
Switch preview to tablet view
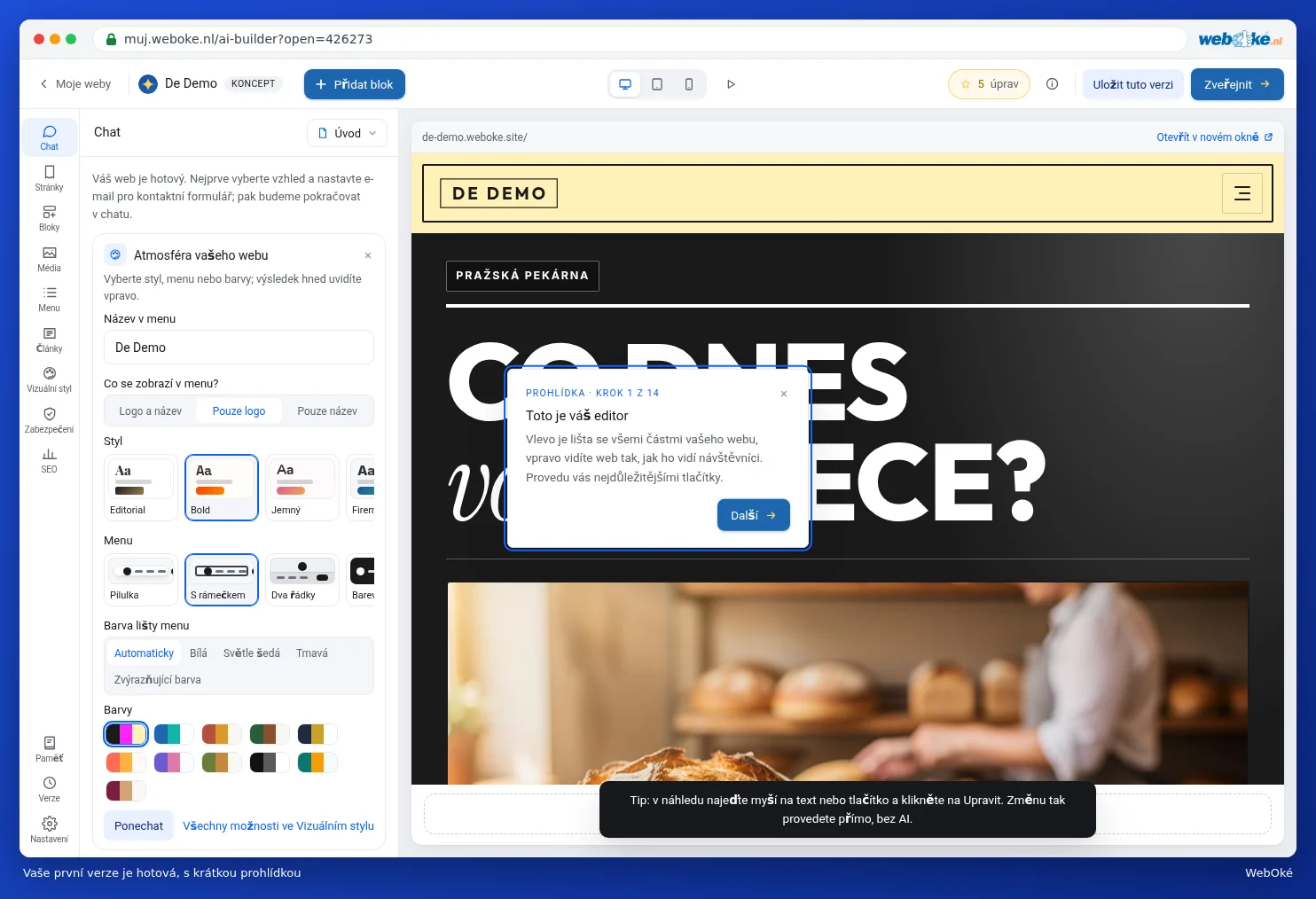(657, 84)
